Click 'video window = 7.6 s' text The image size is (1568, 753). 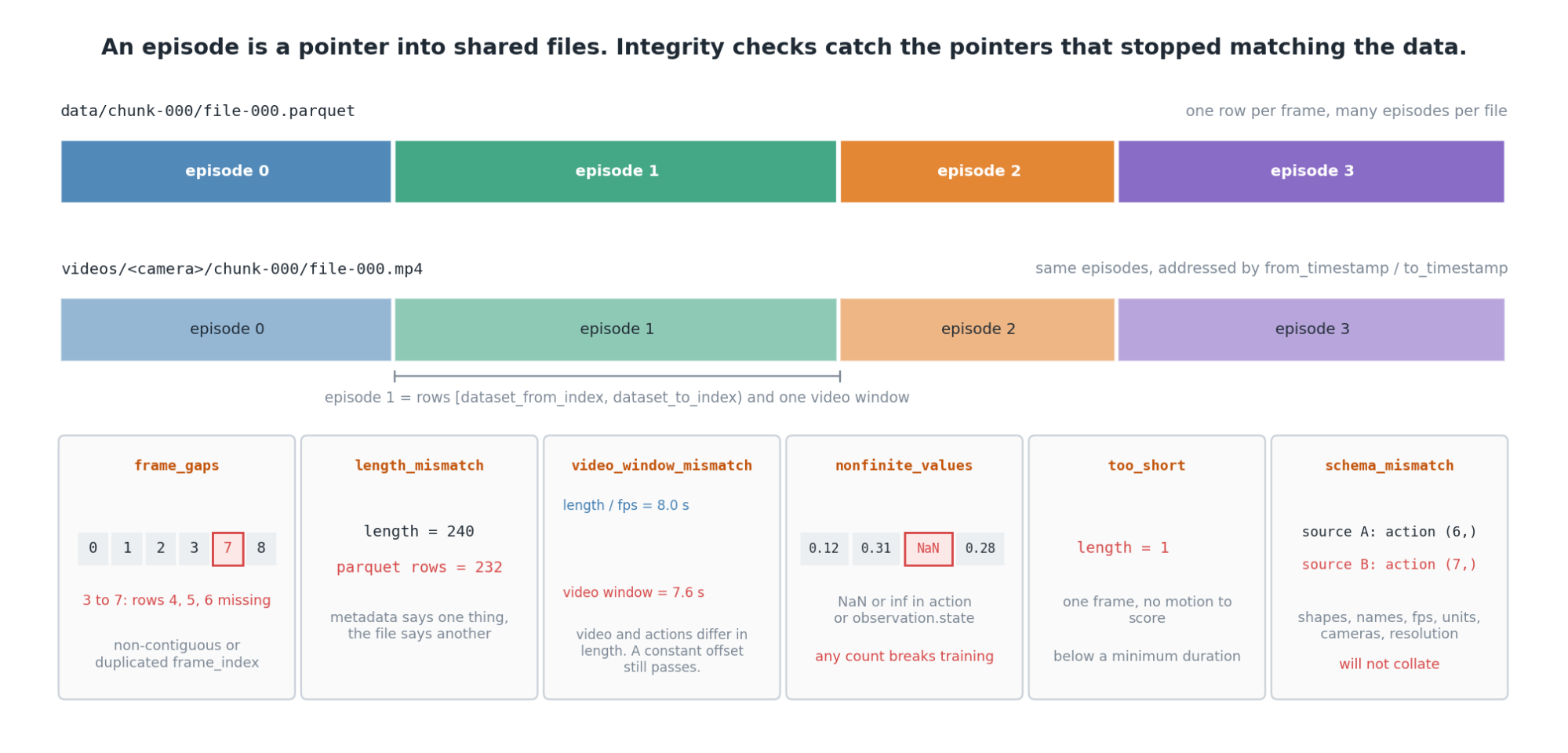coord(633,592)
